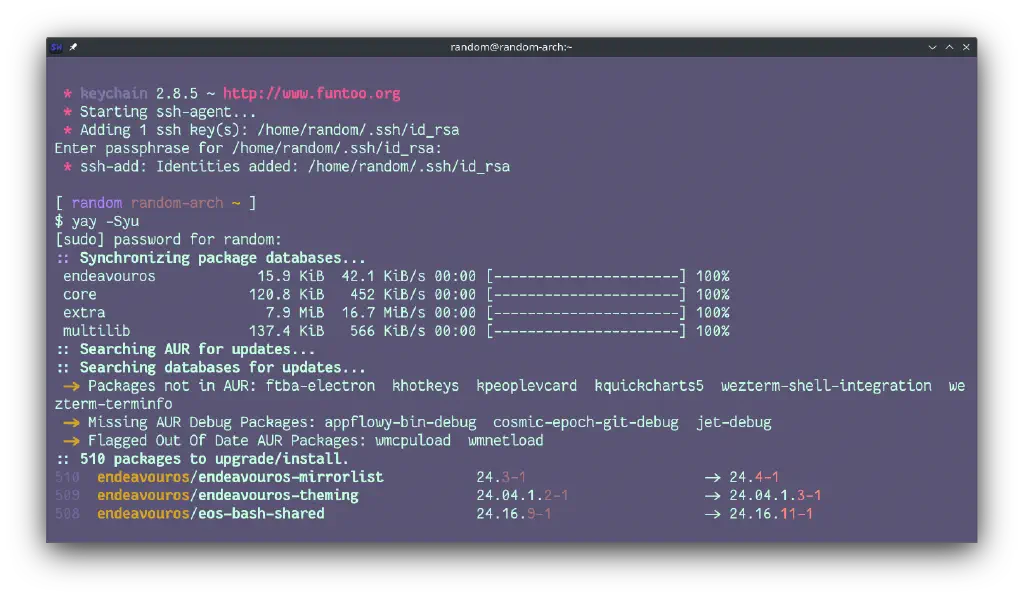Open the http://www.funtoo.org link

click(x=312, y=93)
